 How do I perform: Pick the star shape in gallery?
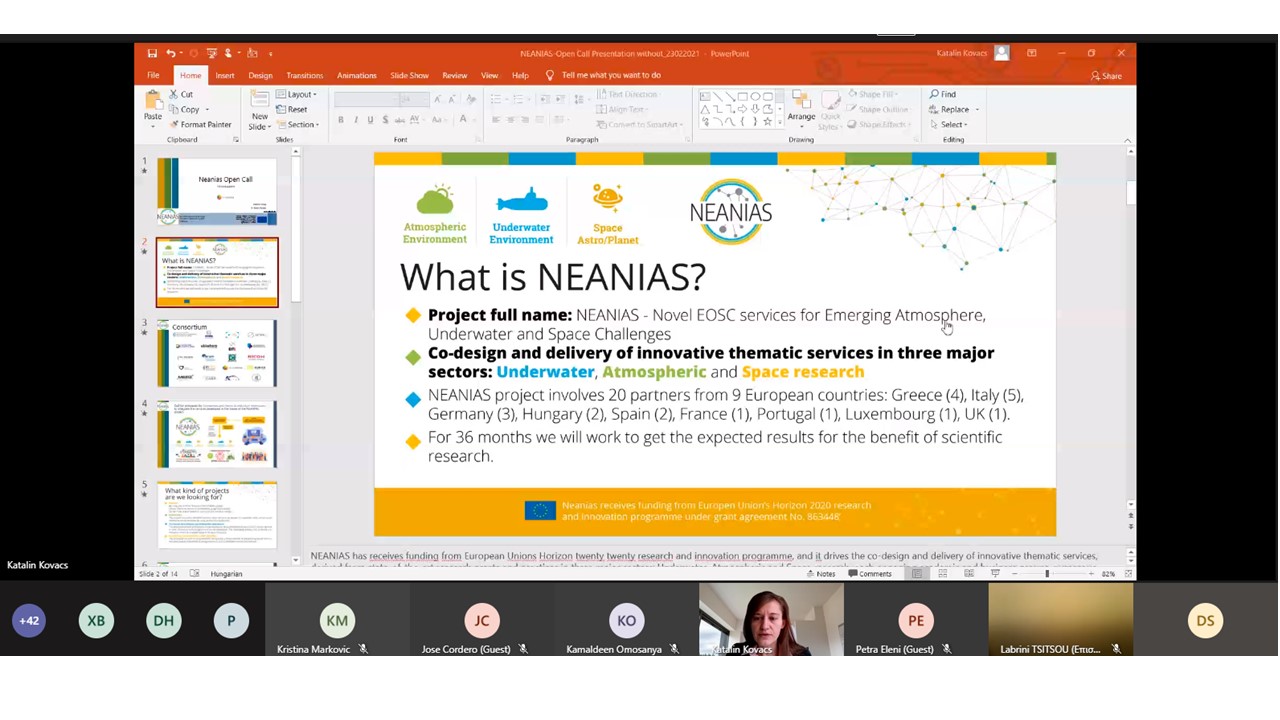point(768,121)
